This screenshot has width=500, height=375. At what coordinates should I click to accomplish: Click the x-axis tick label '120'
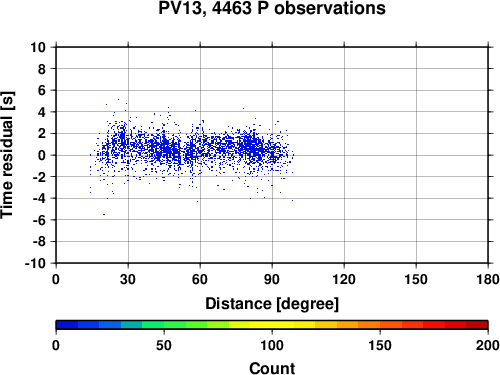click(344, 279)
